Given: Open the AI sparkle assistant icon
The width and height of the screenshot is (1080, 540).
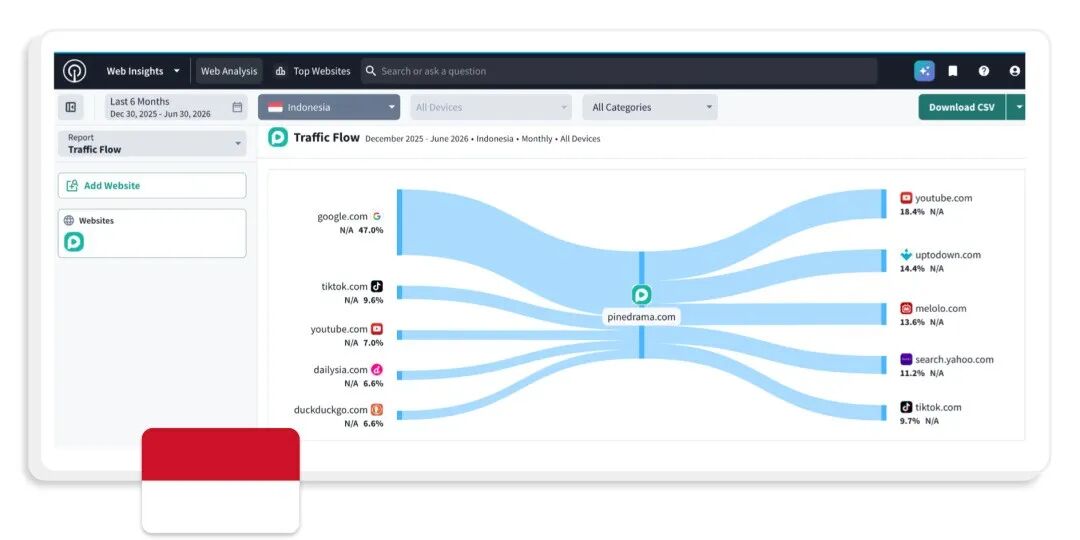Looking at the screenshot, I should pyautogui.click(x=924, y=71).
